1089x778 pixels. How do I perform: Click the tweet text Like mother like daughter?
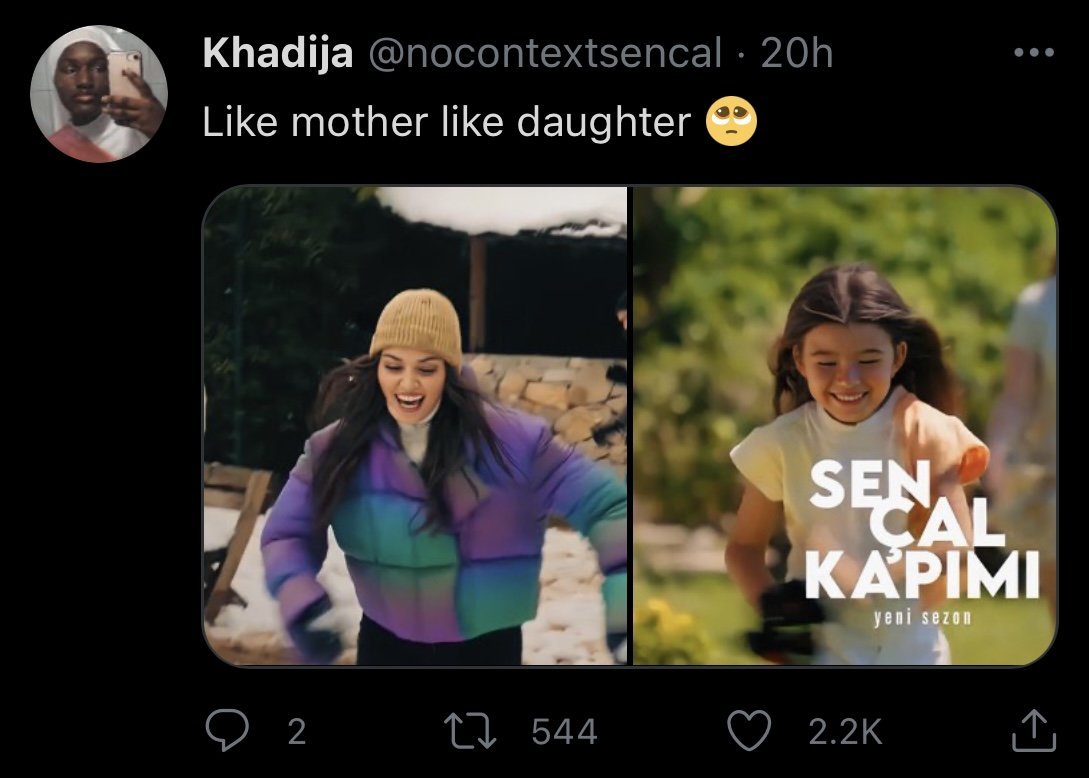coord(447,122)
